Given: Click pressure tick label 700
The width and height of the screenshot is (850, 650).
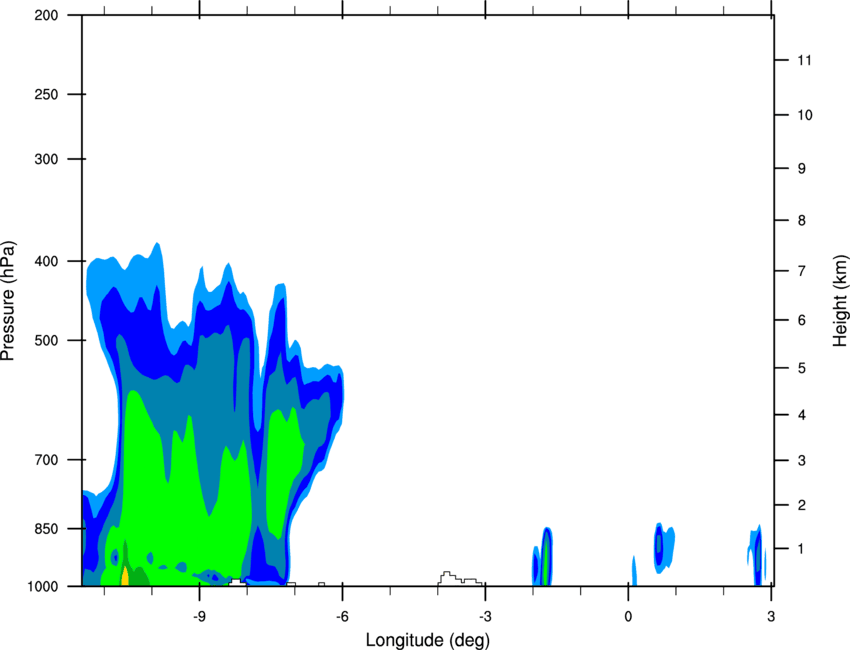Looking at the screenshot, I should tap(46, 460).
